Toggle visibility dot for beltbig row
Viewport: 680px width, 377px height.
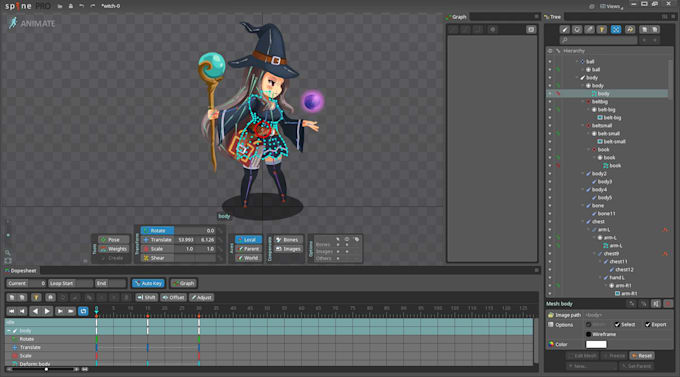click(550, 102)
